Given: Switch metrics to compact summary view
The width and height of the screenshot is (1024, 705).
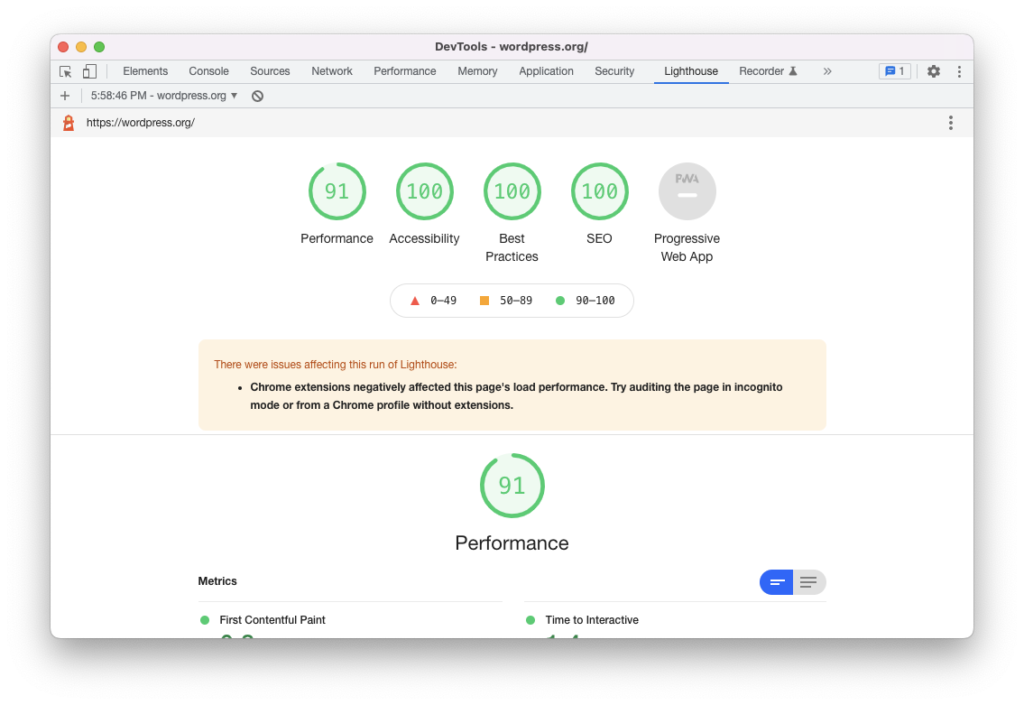Looking at the screenshot, I should tap(776, 582).
